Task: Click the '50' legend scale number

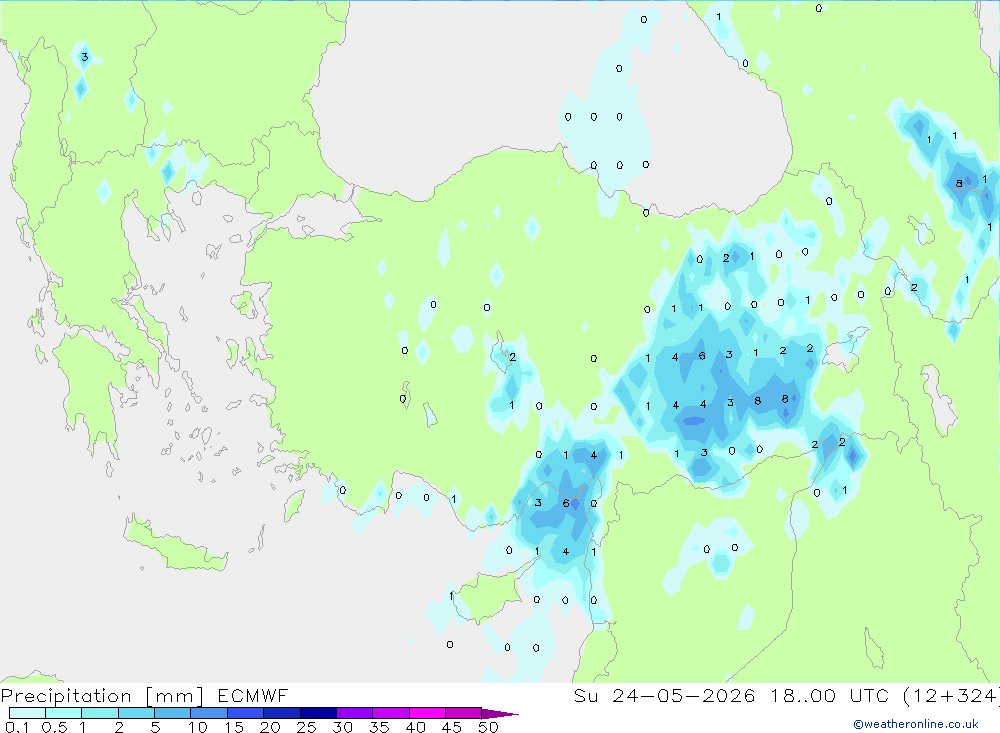Action: pos(488,727)
